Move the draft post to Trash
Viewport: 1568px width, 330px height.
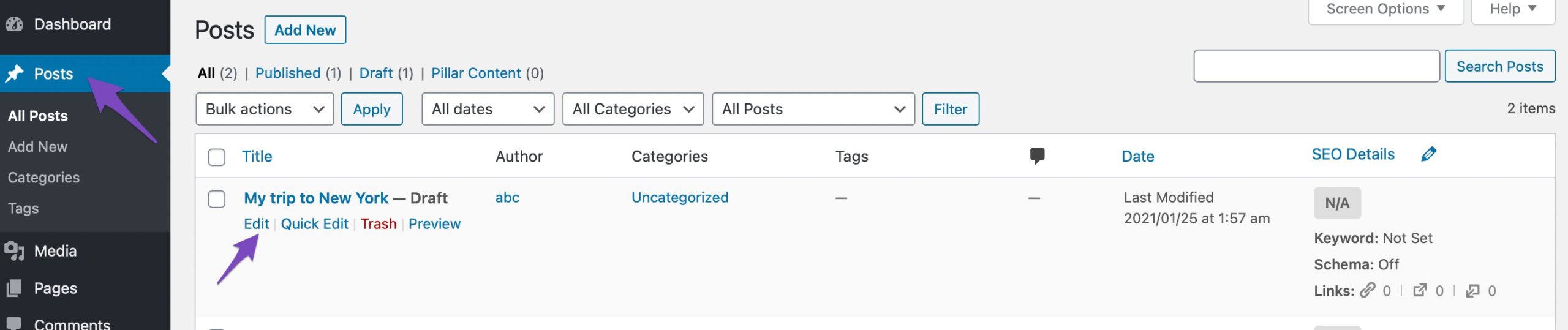378,224
